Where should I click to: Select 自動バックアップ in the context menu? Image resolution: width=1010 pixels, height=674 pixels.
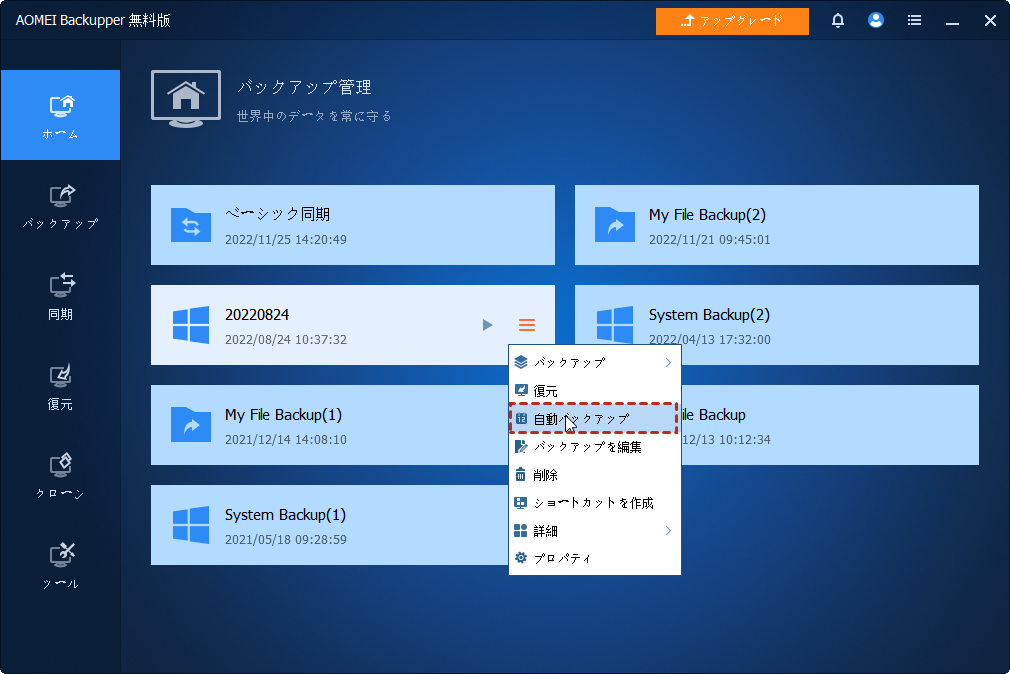[x=595, y=419]
